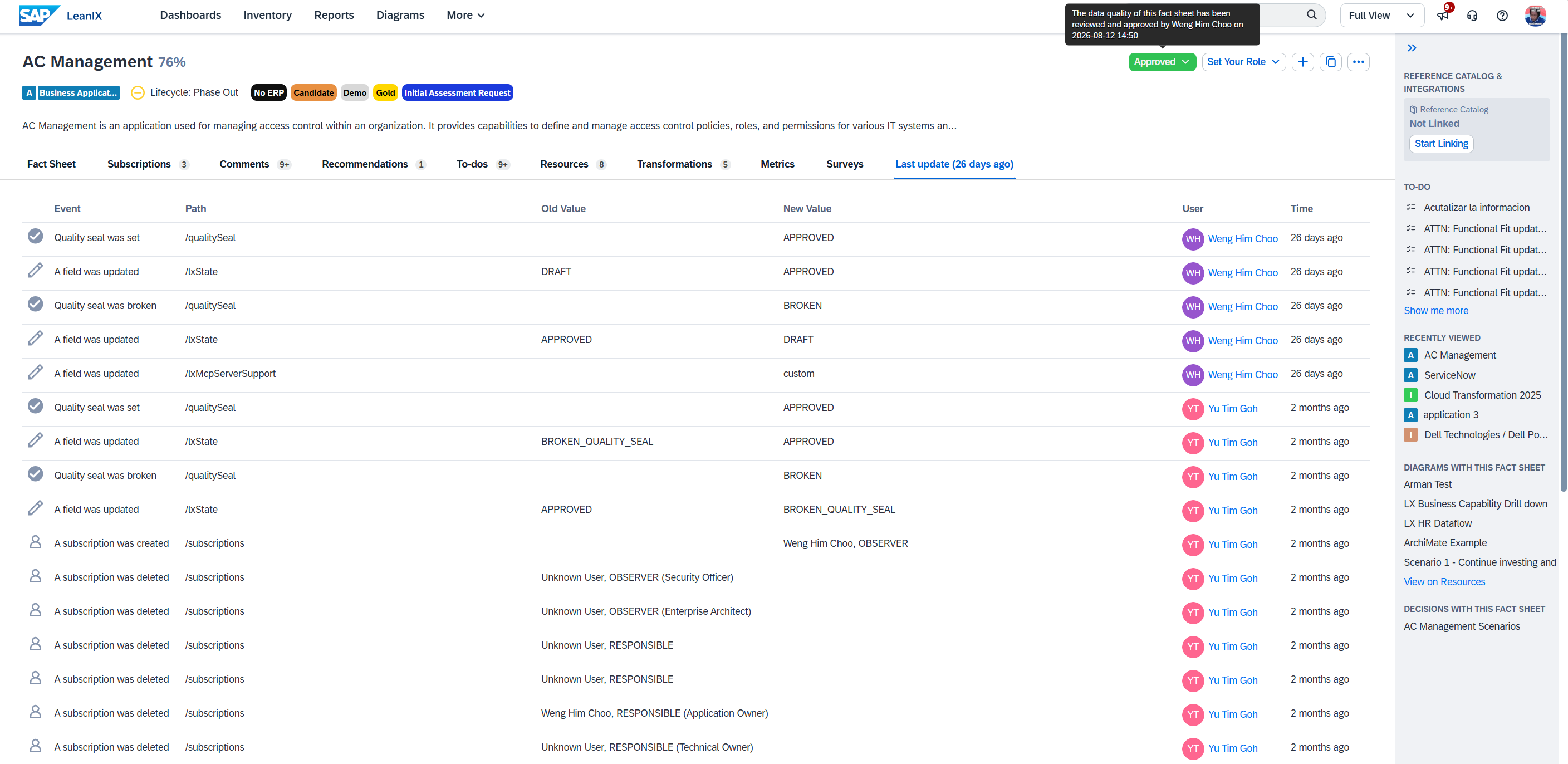Open the Arman Test diagram
This screenshot has width=1568, height=764.
pyautogui.click(x=1427, y=484)
